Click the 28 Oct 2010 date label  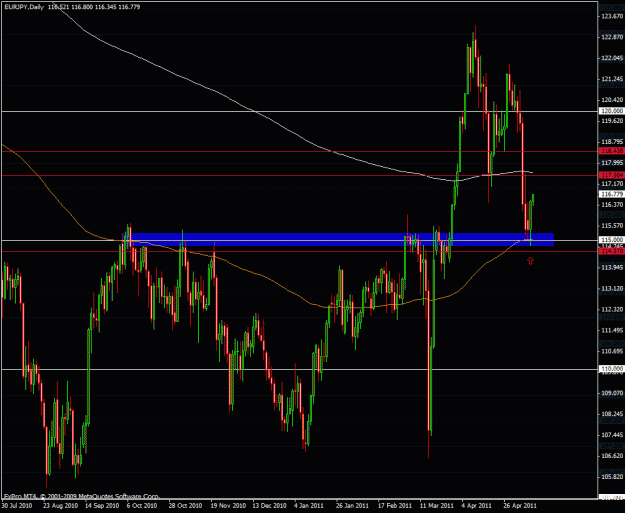(x=186, y=506)
